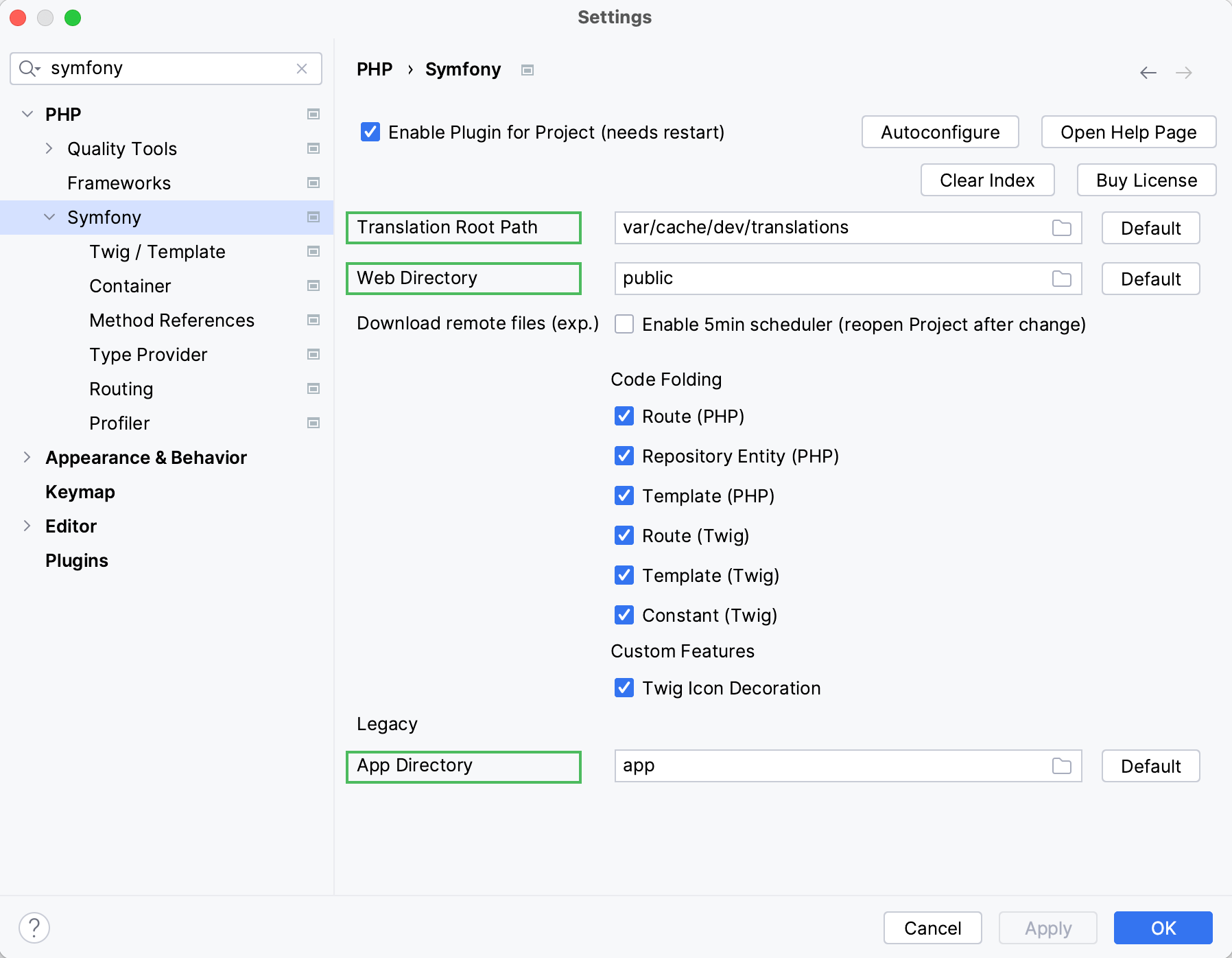The height and width of the screenshot is (958, 1232).
Task: Collapse the Symfony tree node
Action: tap(49, 217)
